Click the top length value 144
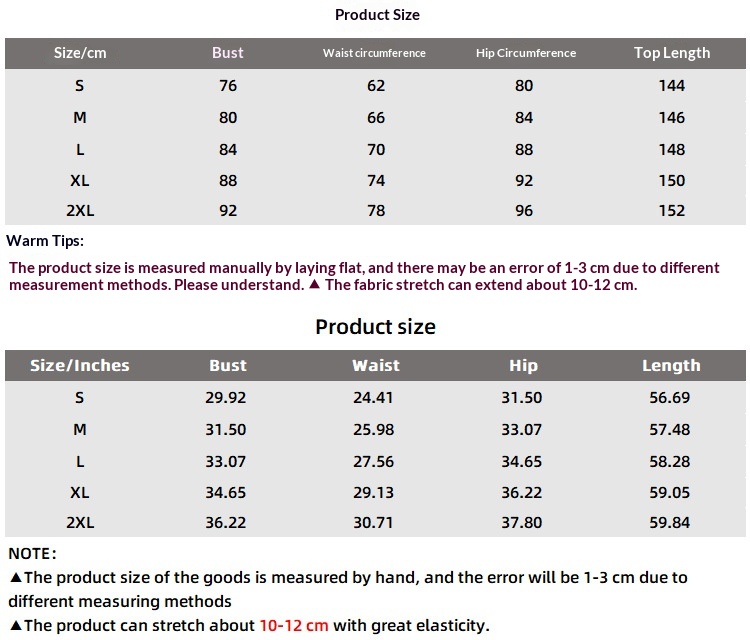This screenshot has height=640, width=750. tap(672, 86)
